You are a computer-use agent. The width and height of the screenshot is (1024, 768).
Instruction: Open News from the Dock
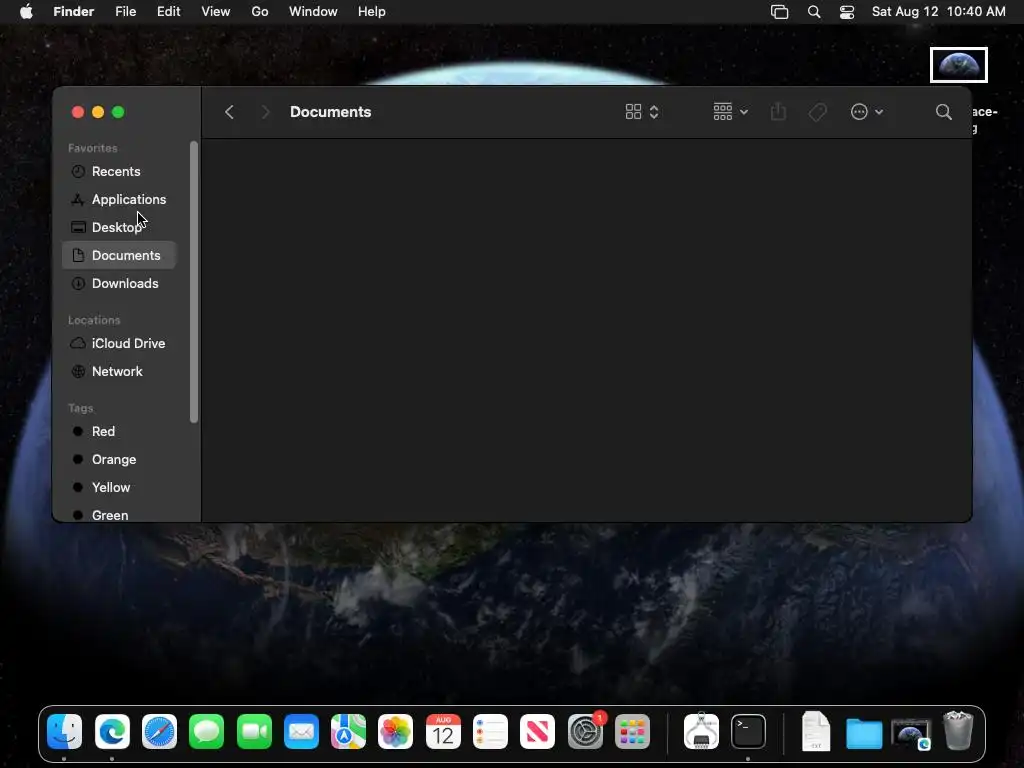[537, 731]
